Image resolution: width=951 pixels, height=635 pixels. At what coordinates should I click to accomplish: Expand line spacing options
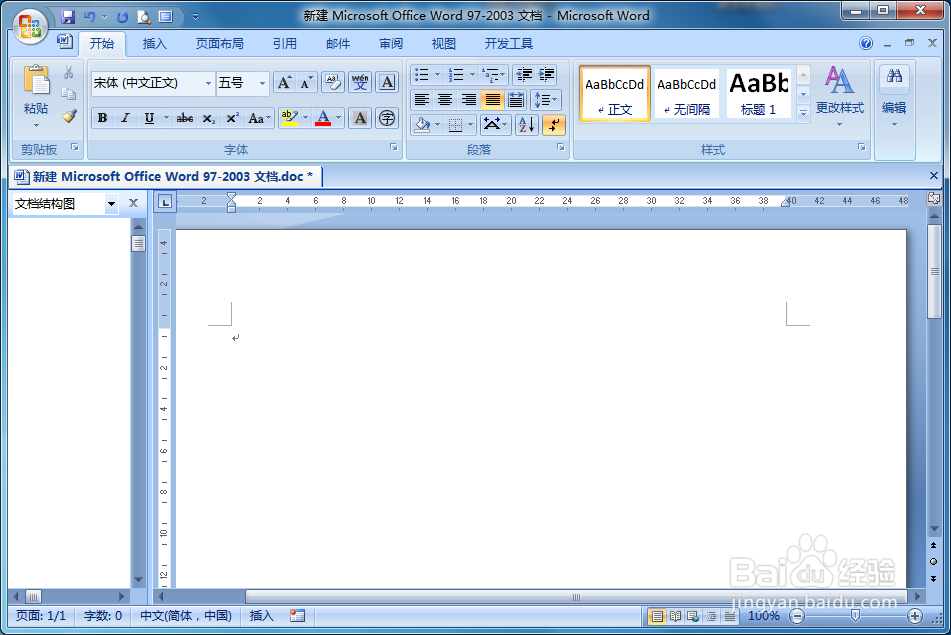pos(546,99)
